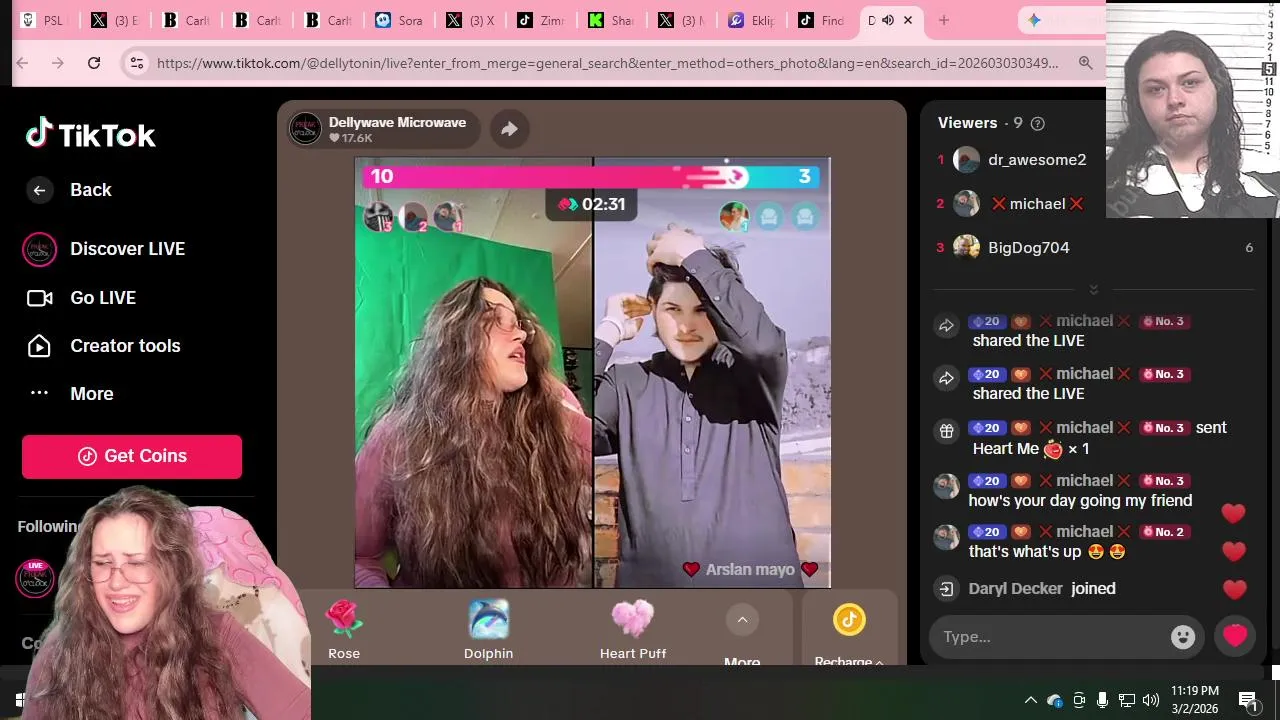Click the Arslan mayo host name
Screen dimensions: 1280x720
[x=750, y=570]
